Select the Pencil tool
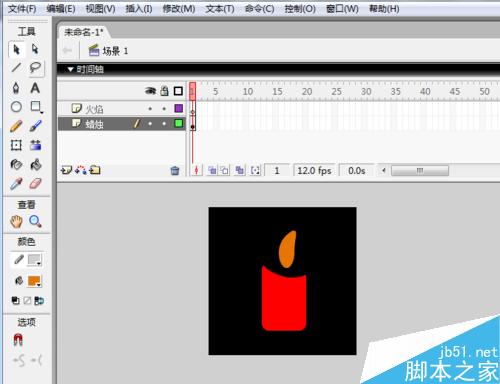Image resolution: width=500 pixels, height=384 pixels. (16, 126)
